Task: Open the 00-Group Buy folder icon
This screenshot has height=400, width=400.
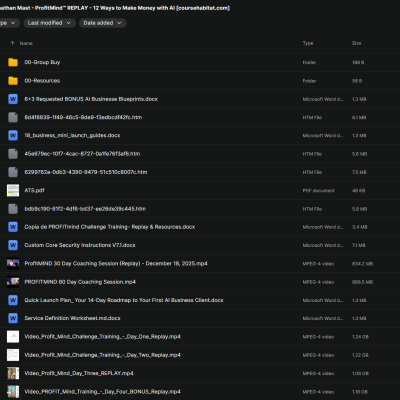Action: point(13,62)
